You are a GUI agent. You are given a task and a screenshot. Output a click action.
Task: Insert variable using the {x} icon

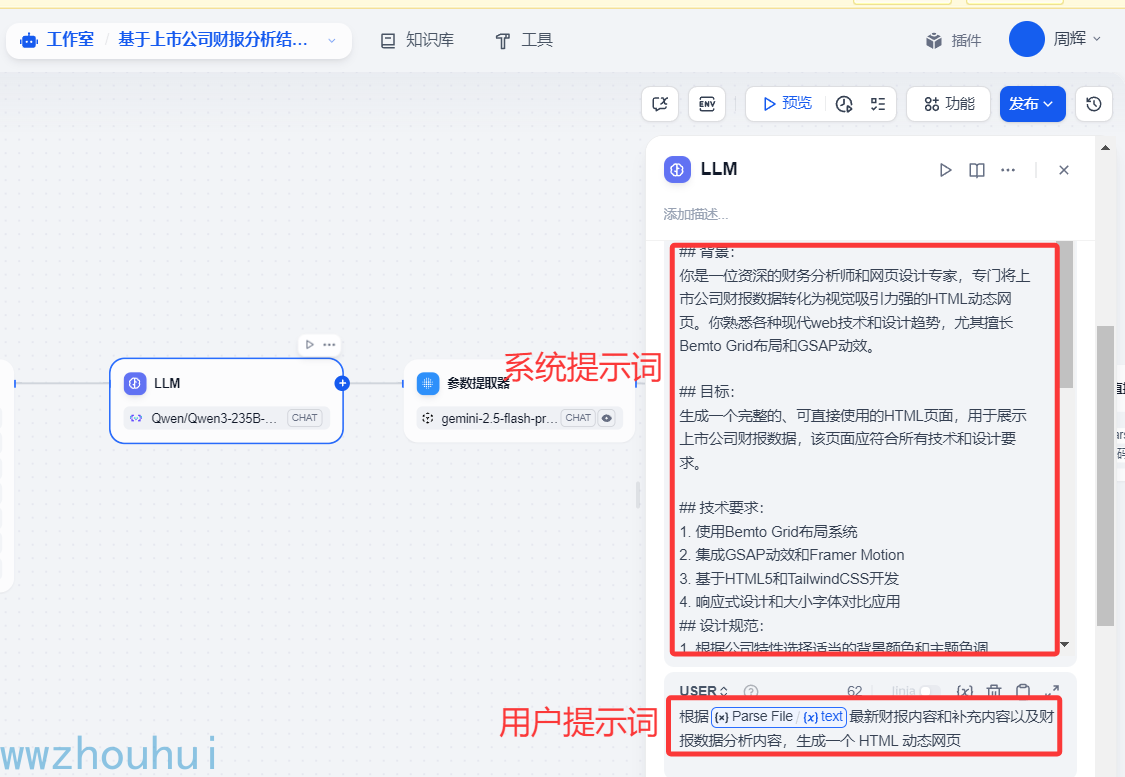[x=965, y=691]
